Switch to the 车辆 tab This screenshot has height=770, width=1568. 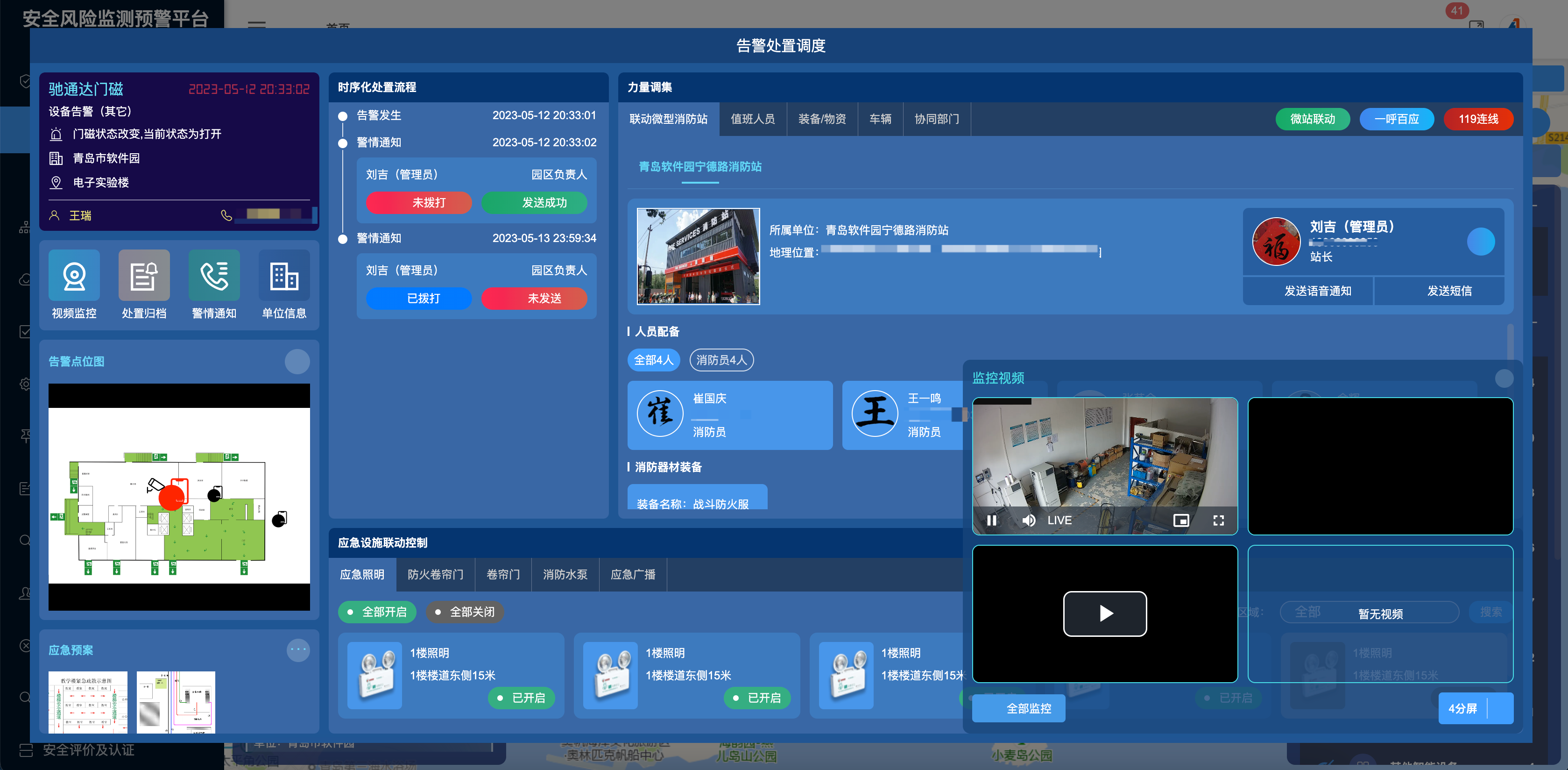coord(880,119)
